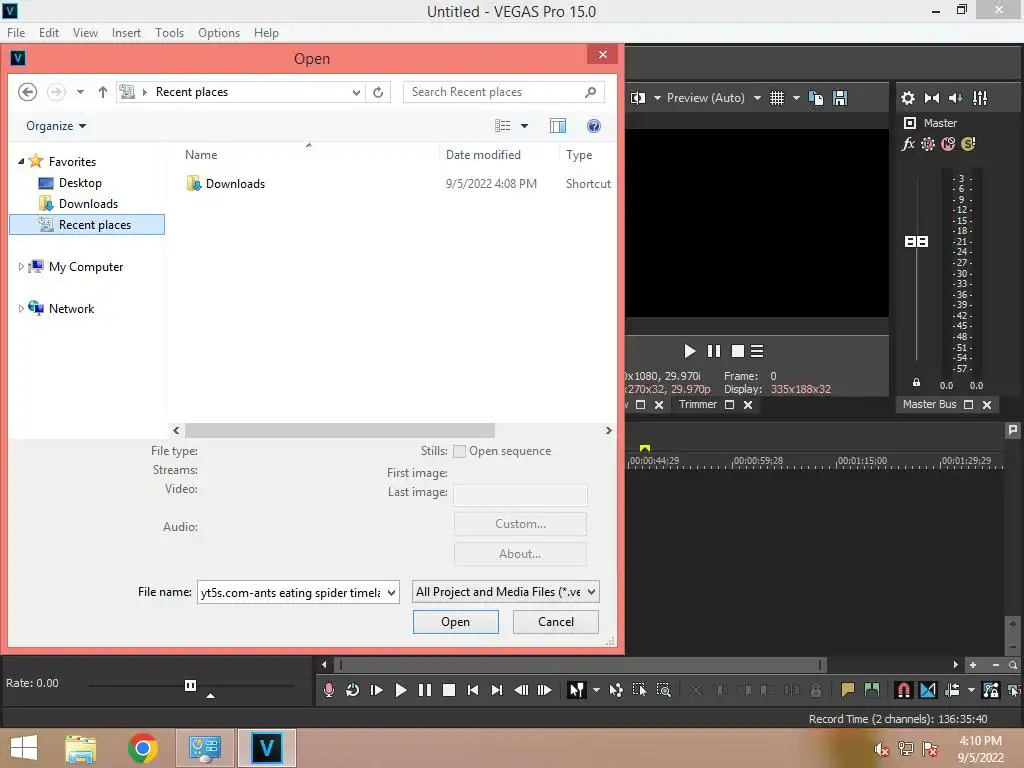Open Master Bus audio properties gear icon
The width and height of the screenshot is (1024, 768).
[x=908, y=98]
